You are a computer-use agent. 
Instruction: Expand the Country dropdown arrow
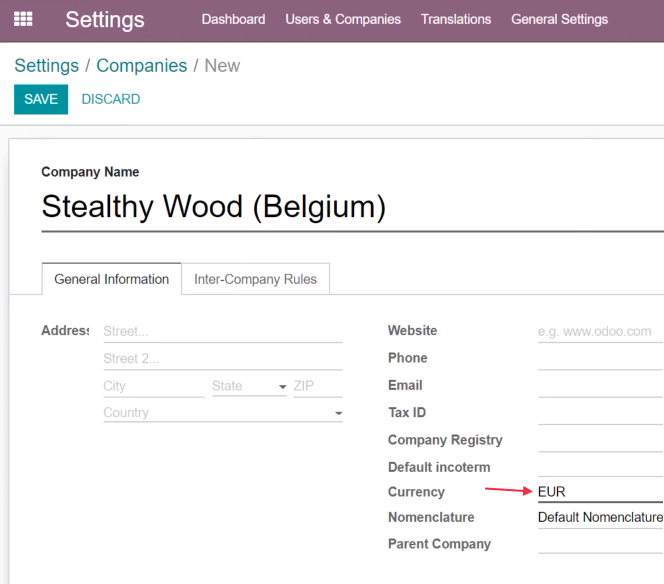click(x=338, y=413)
